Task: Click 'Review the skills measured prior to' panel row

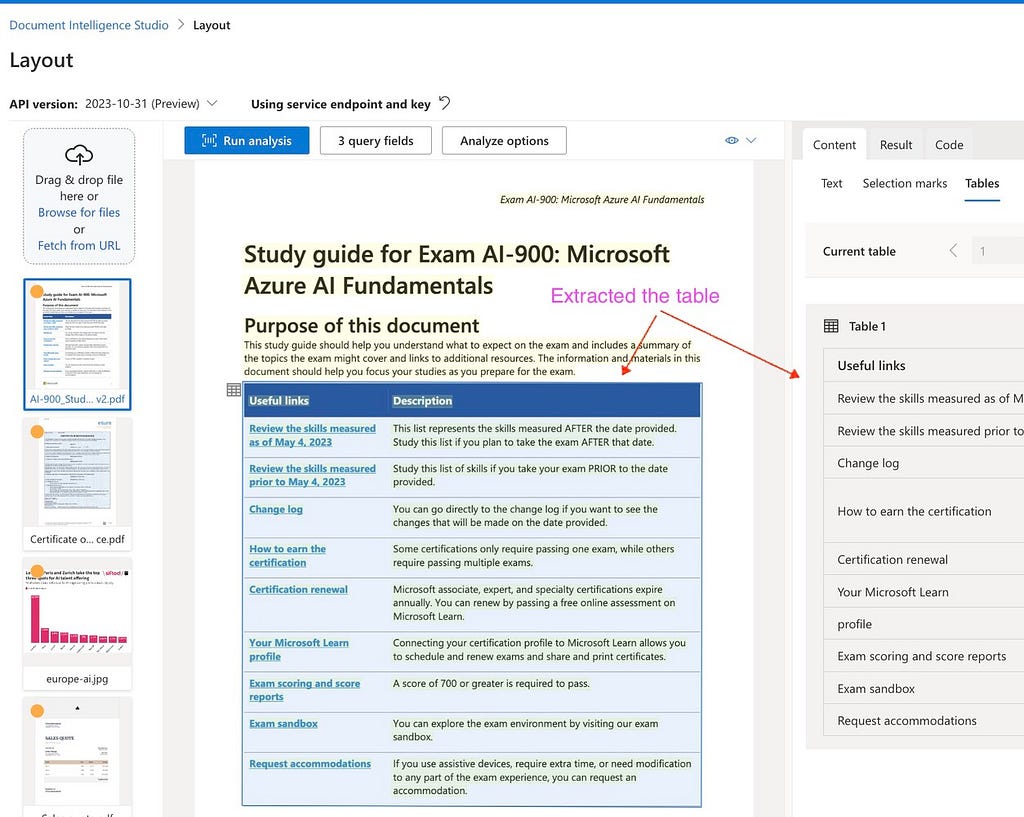Action: (923, 431)
